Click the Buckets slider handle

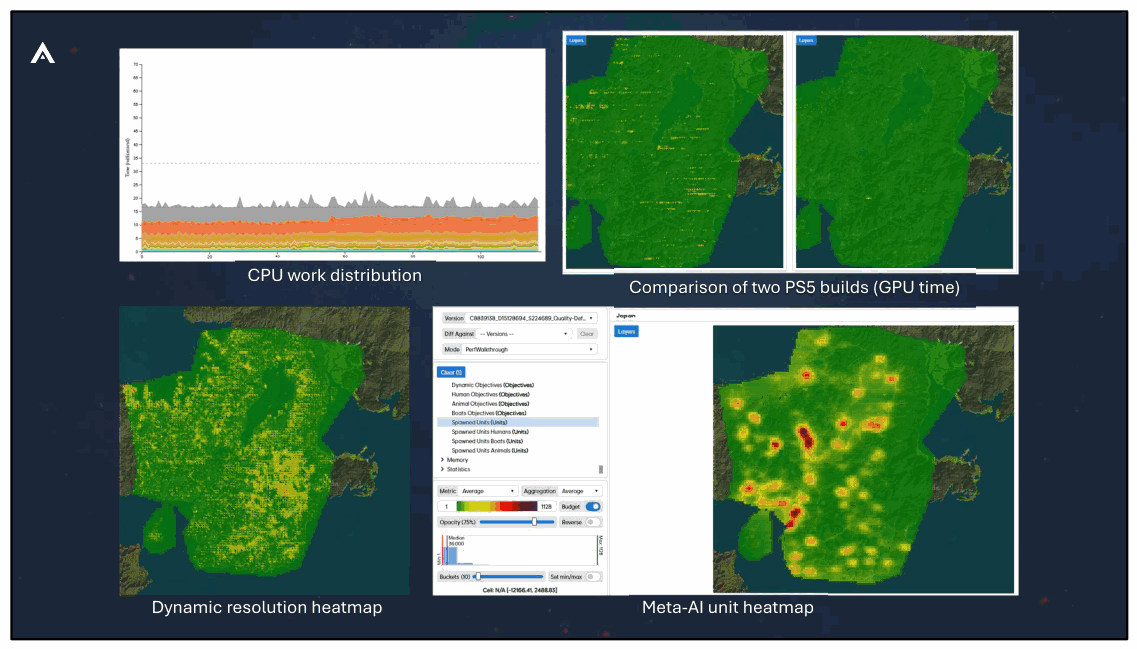coord(478,576)
